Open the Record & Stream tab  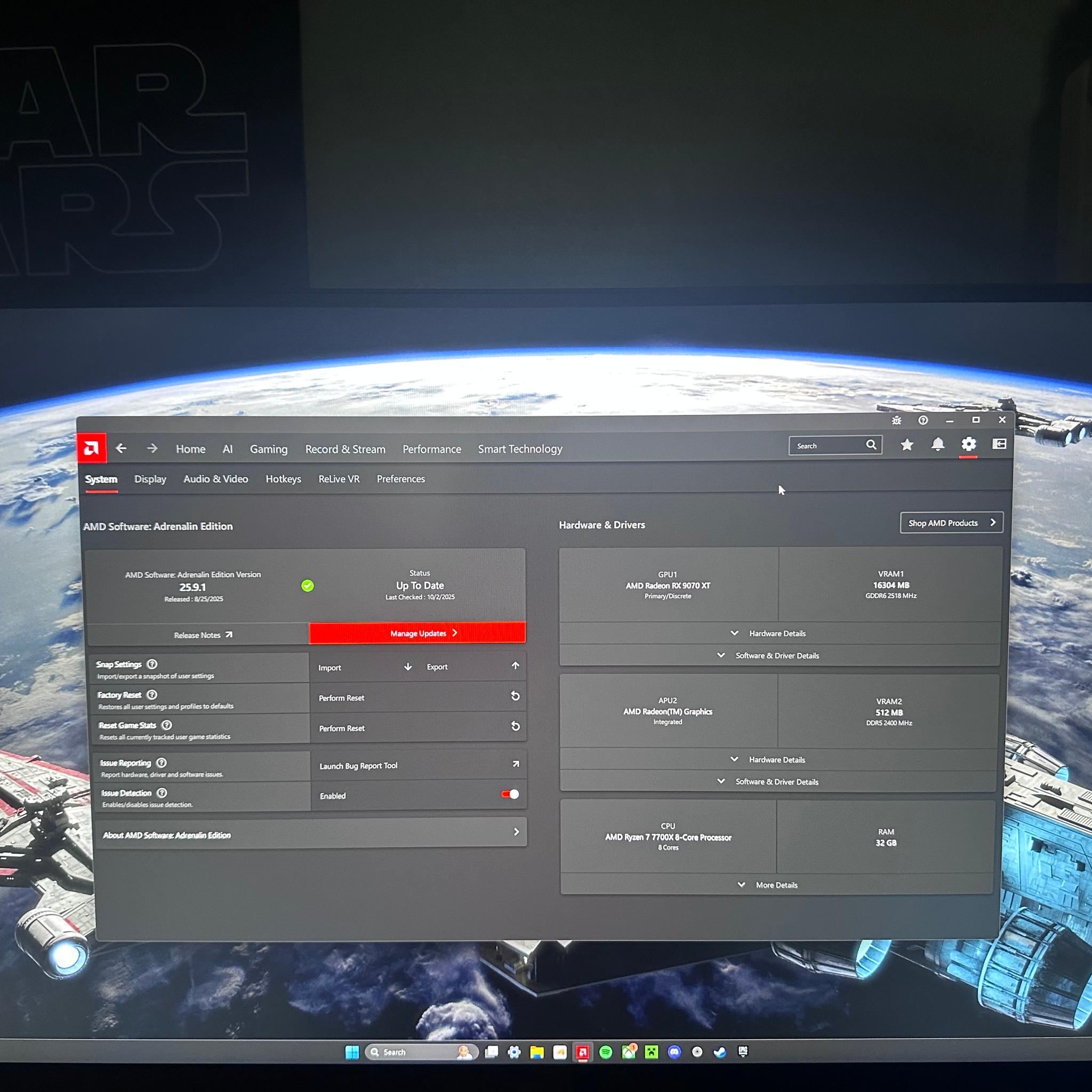click(346, 449)
